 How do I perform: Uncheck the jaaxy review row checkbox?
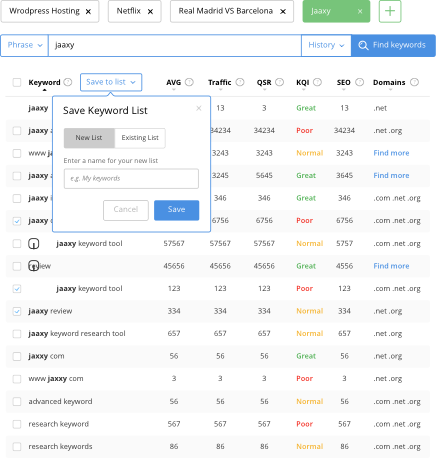point(17,311)
